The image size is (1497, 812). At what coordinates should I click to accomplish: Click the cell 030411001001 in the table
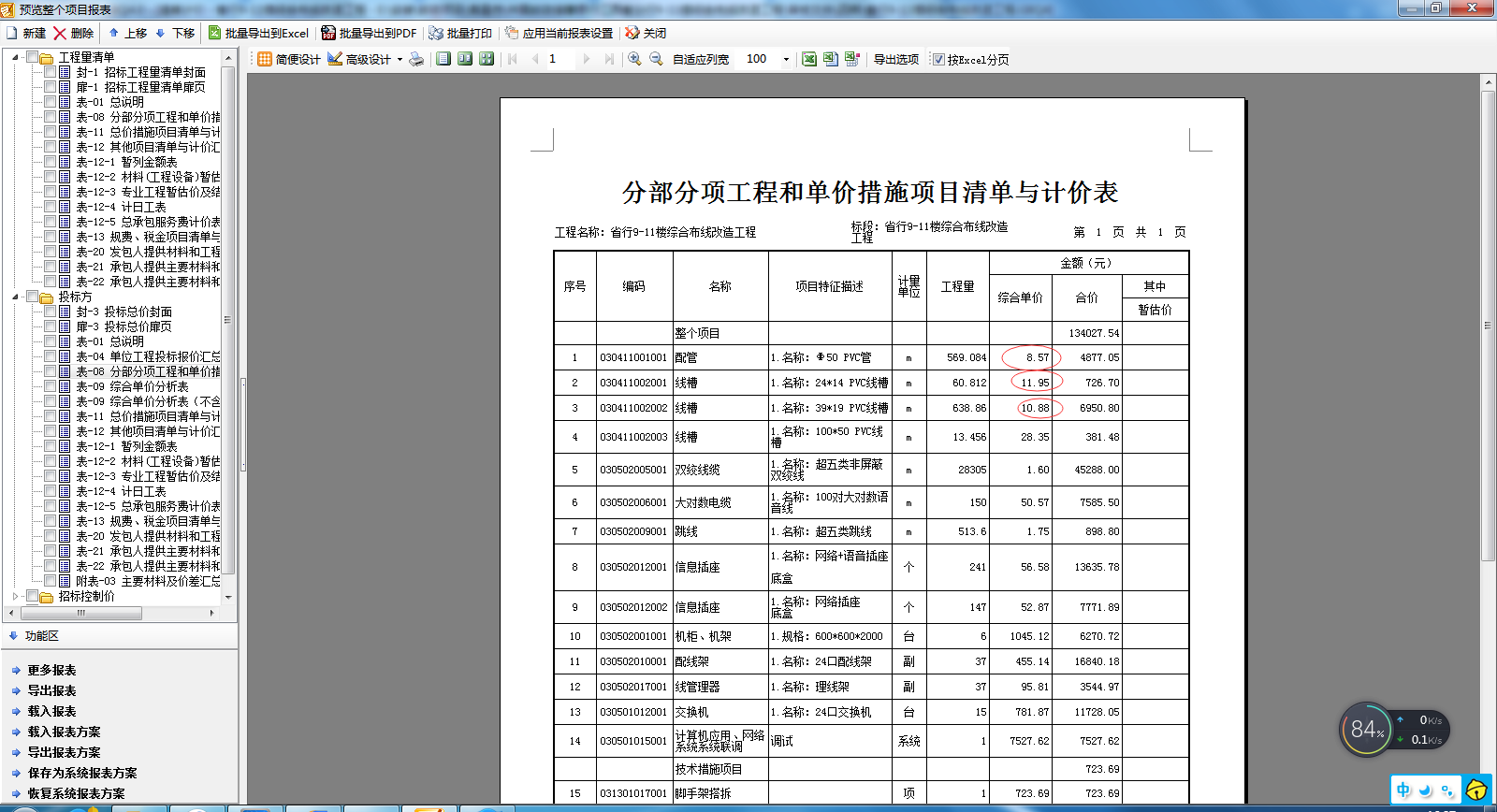point(634,357)
